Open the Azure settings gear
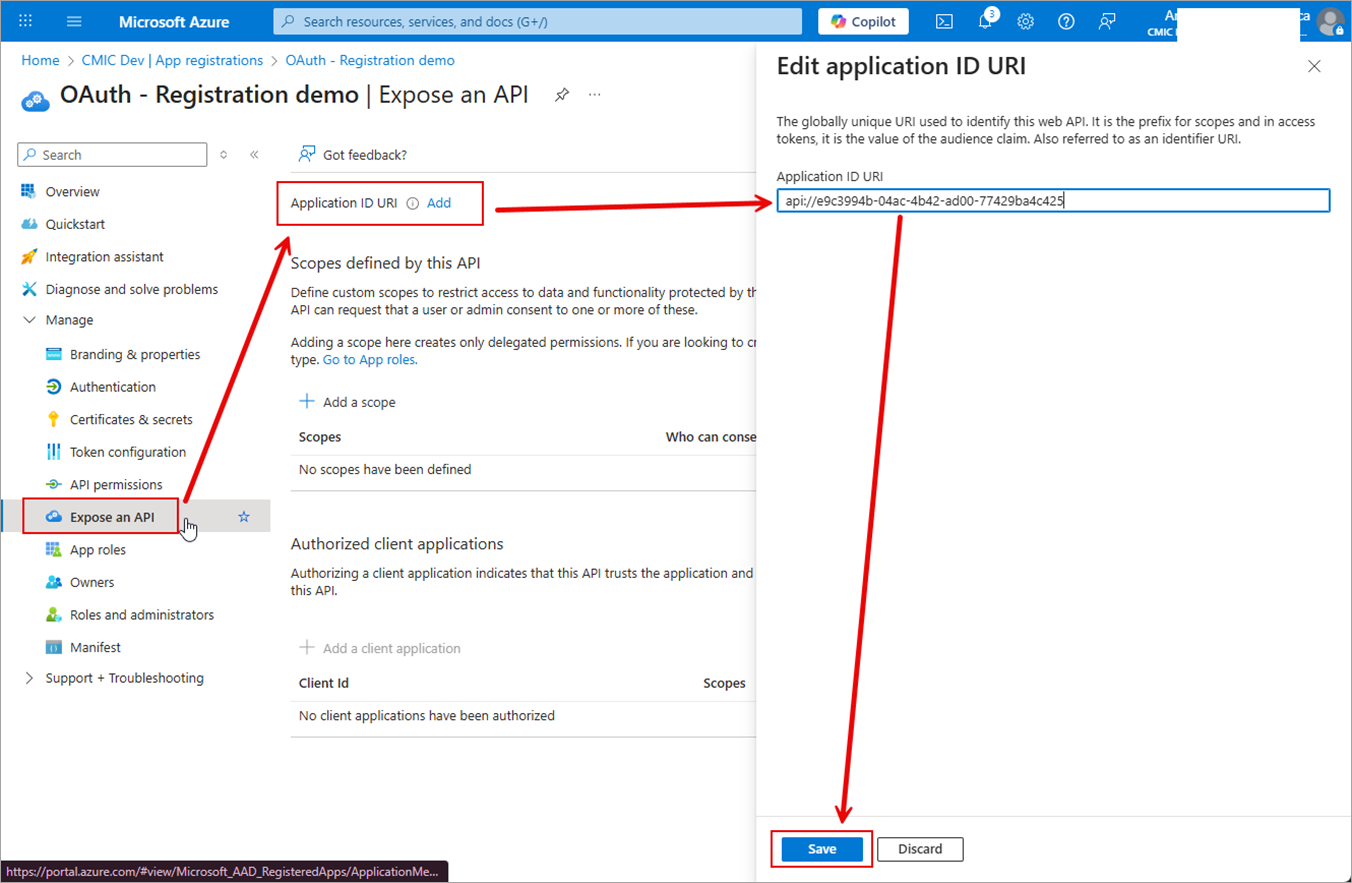The width and height of the screenshot is (1352, 883). (x=1026, y=21)
